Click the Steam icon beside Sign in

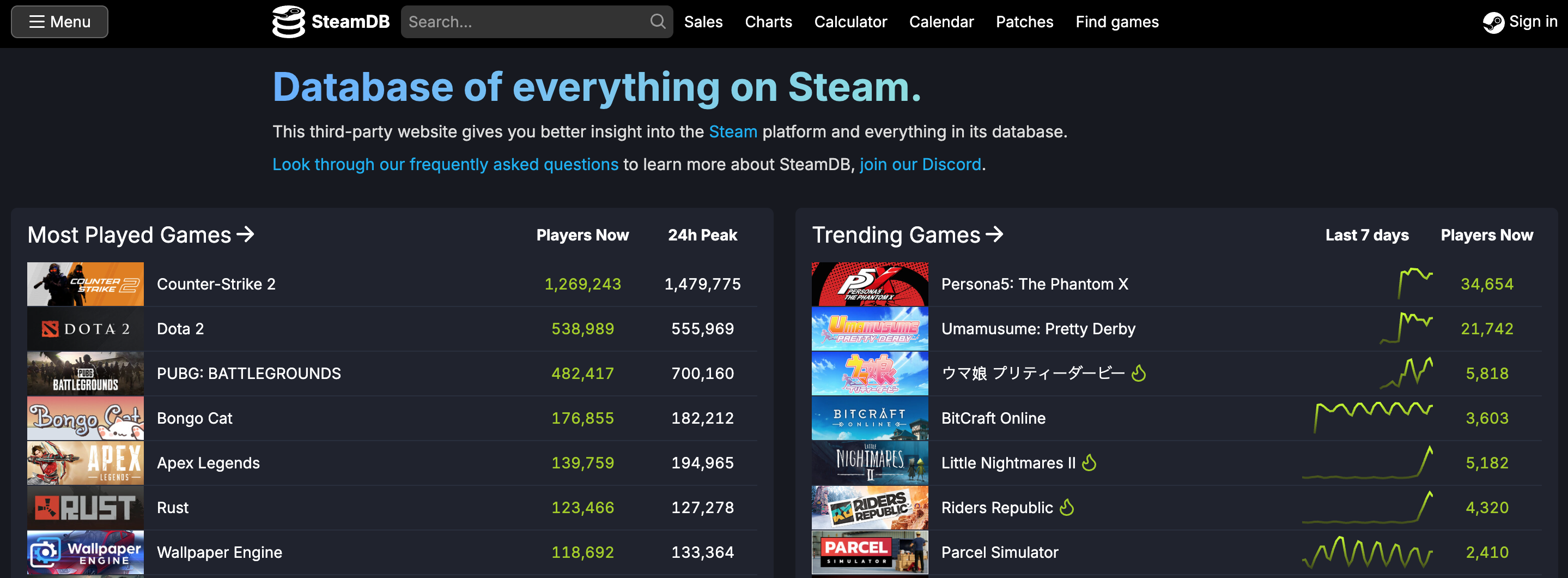(x=1493, y=22)
